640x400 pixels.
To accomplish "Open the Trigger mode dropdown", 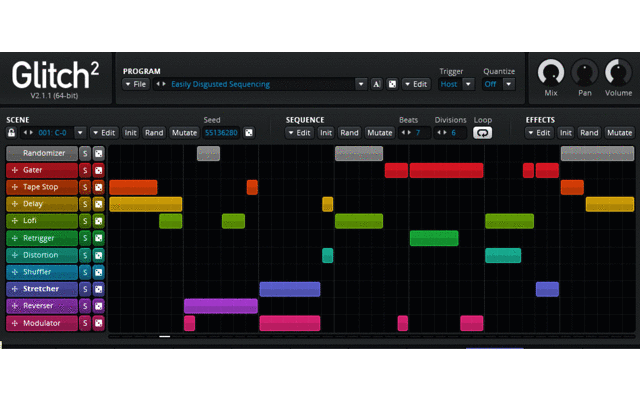I will (x=468, y=84).
